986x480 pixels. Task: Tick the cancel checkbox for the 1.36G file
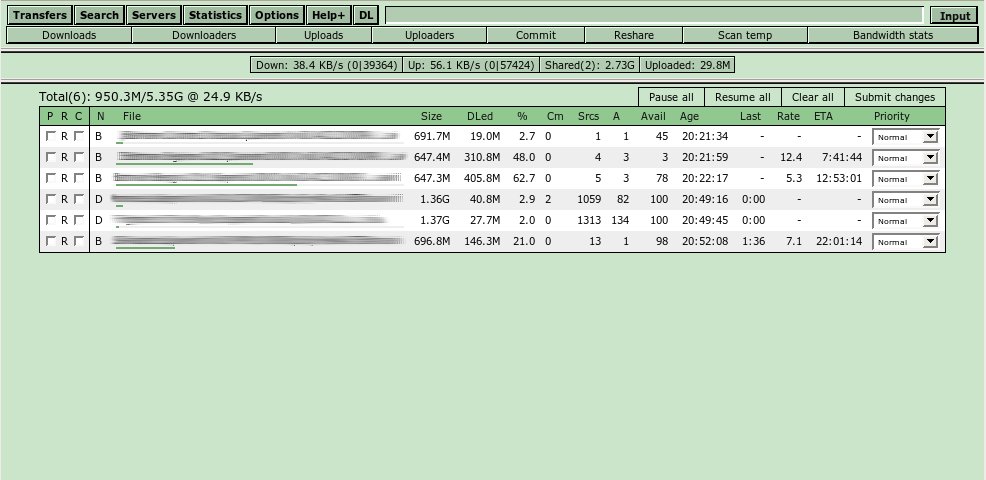tap(79, 199)
